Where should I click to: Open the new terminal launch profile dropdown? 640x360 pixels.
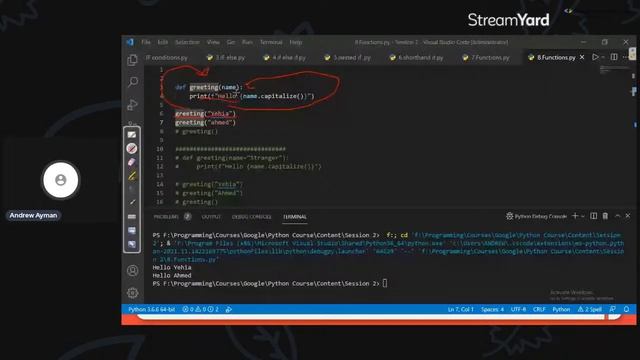(583, 216)
